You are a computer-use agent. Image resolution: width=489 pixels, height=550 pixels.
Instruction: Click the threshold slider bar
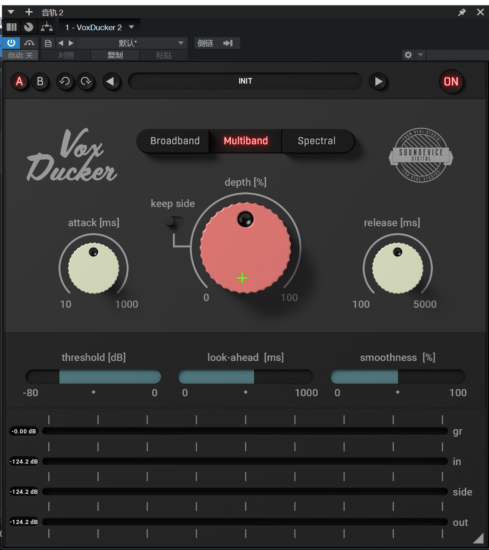coord(93,377)
